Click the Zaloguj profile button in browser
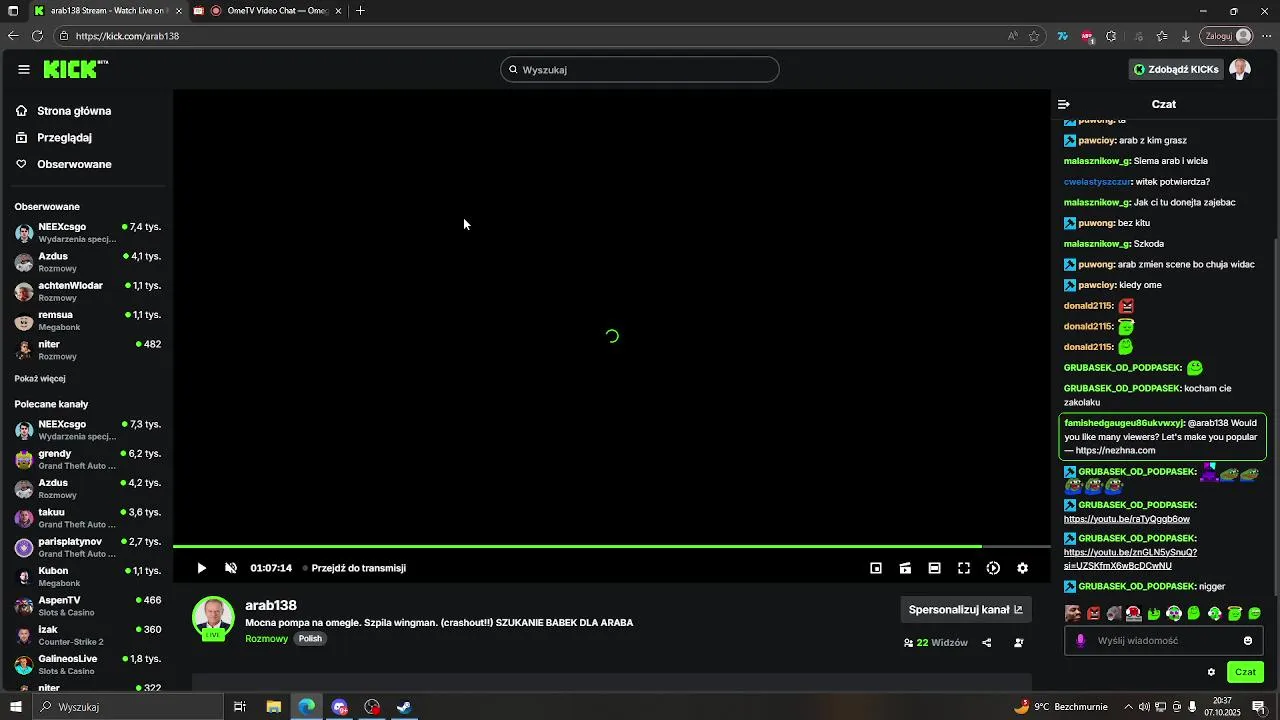Image resolution: width=1280 pixels, height=720 pixels. pos(1228,36)
